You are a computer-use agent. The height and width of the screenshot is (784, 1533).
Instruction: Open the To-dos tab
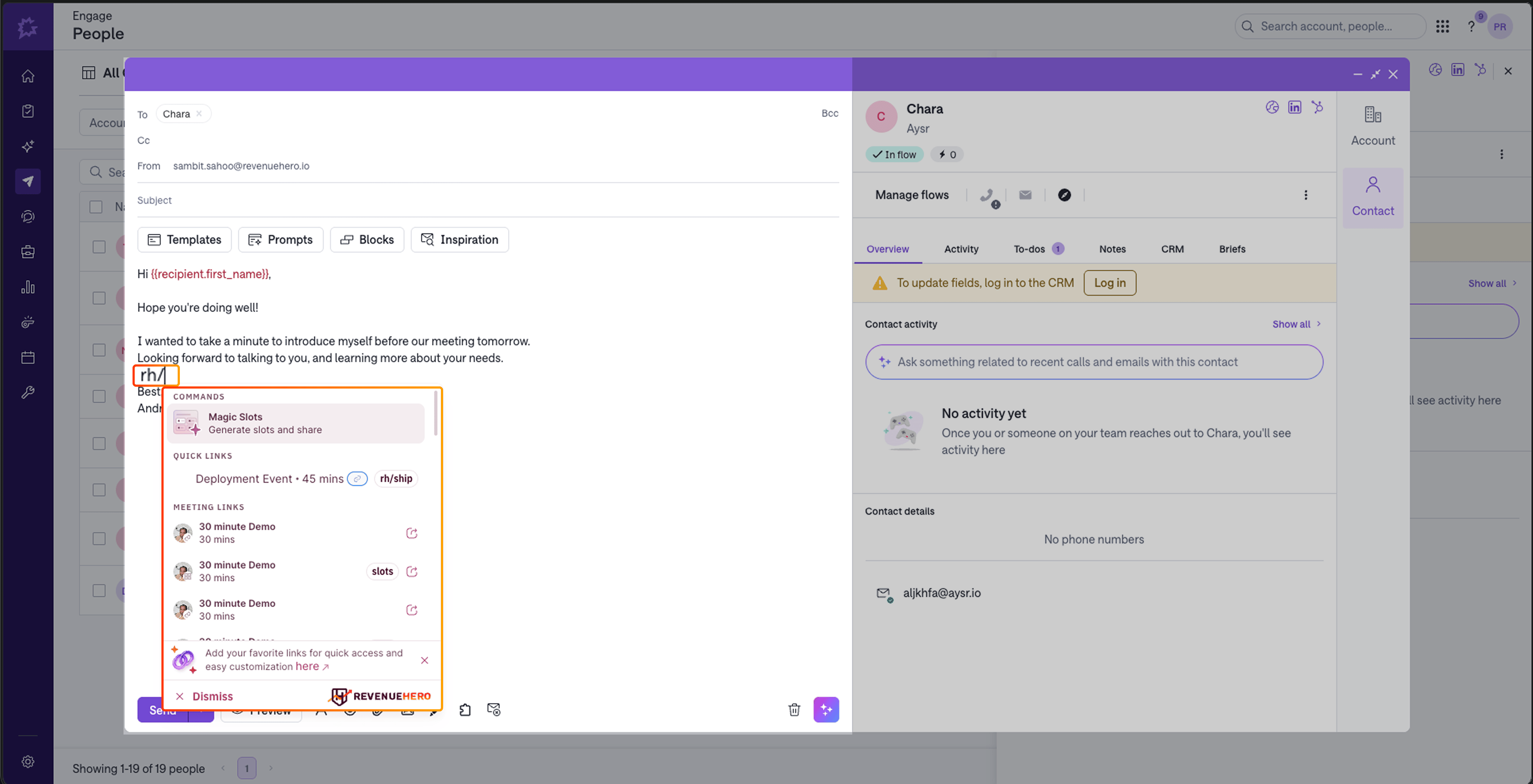[1039, 250]
